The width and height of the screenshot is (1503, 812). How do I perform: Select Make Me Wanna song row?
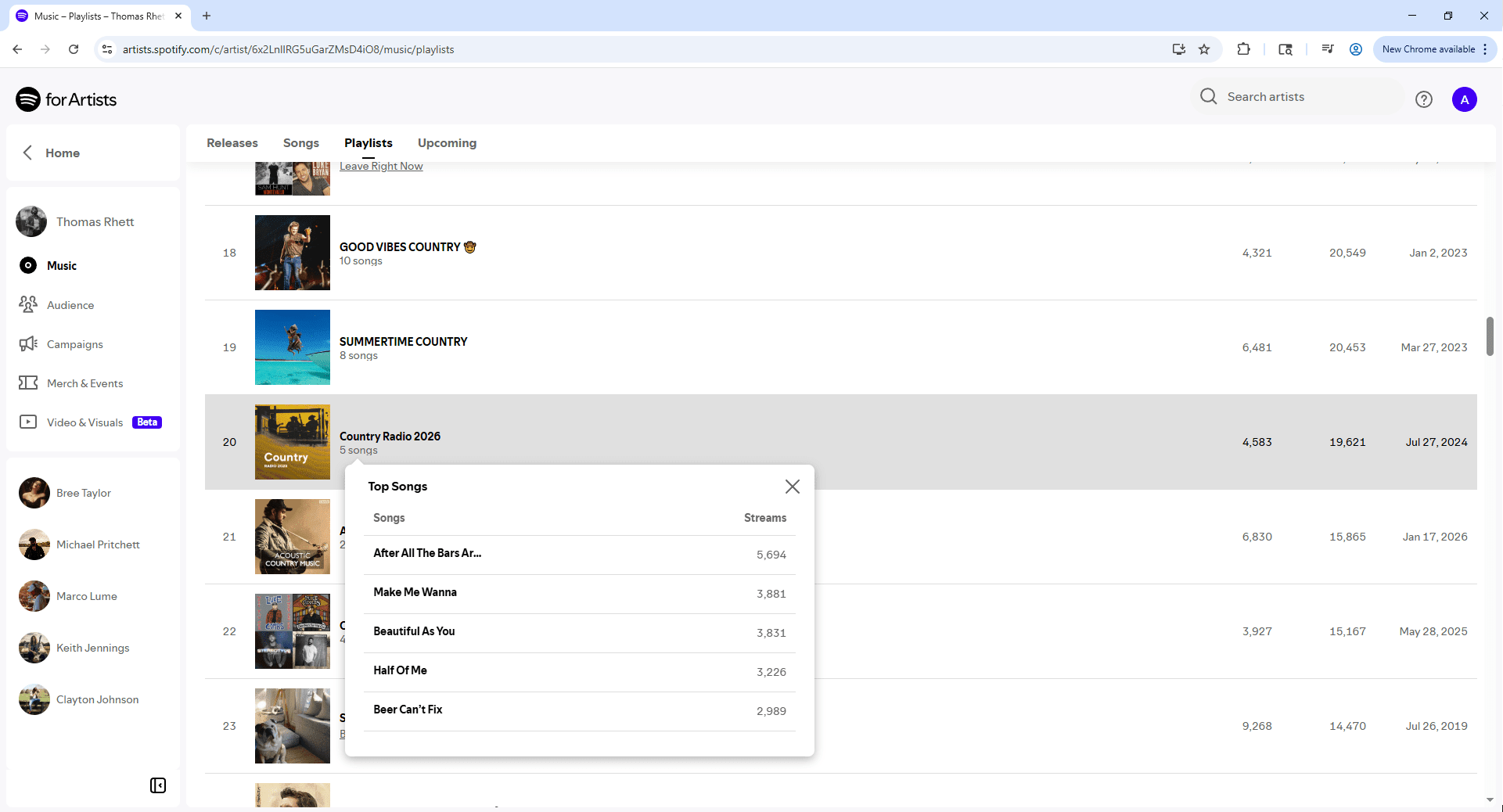(580, 594)
